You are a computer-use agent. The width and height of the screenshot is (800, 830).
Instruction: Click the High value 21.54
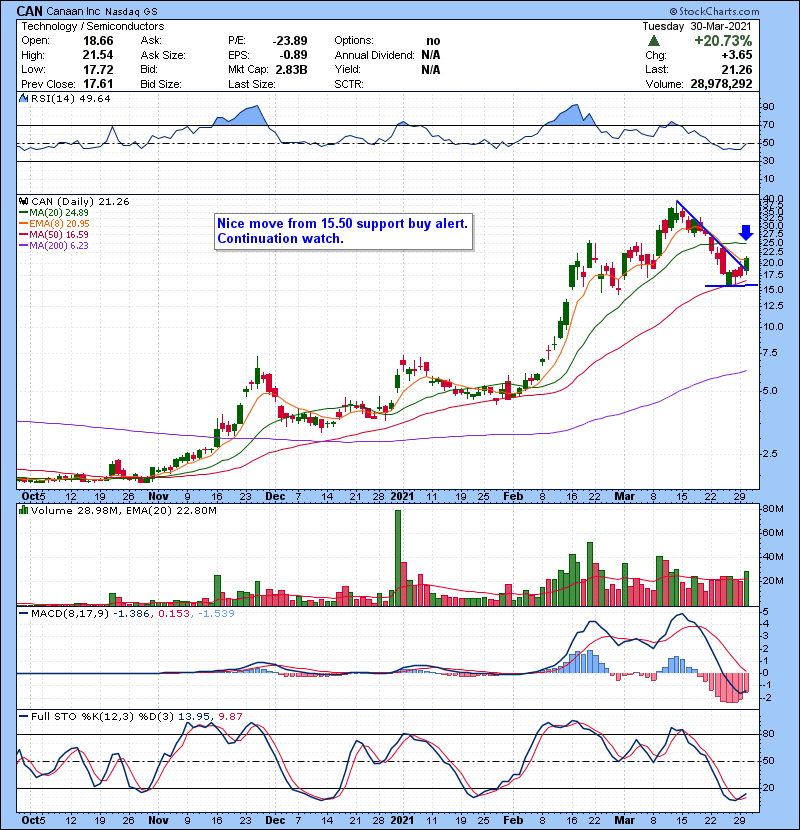point(98,55)
